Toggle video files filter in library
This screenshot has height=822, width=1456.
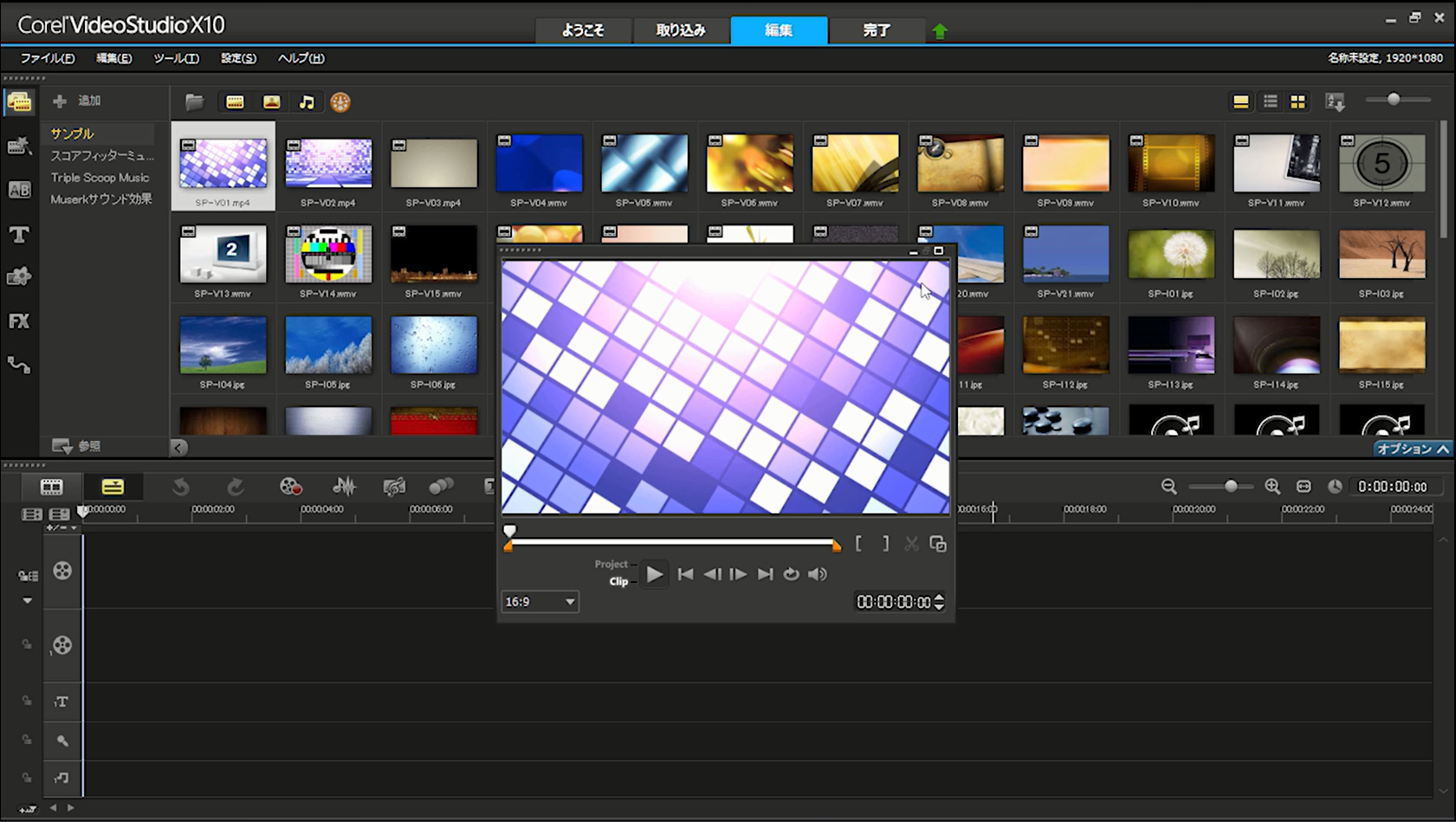pyautogui.click(x=235, y=102)
